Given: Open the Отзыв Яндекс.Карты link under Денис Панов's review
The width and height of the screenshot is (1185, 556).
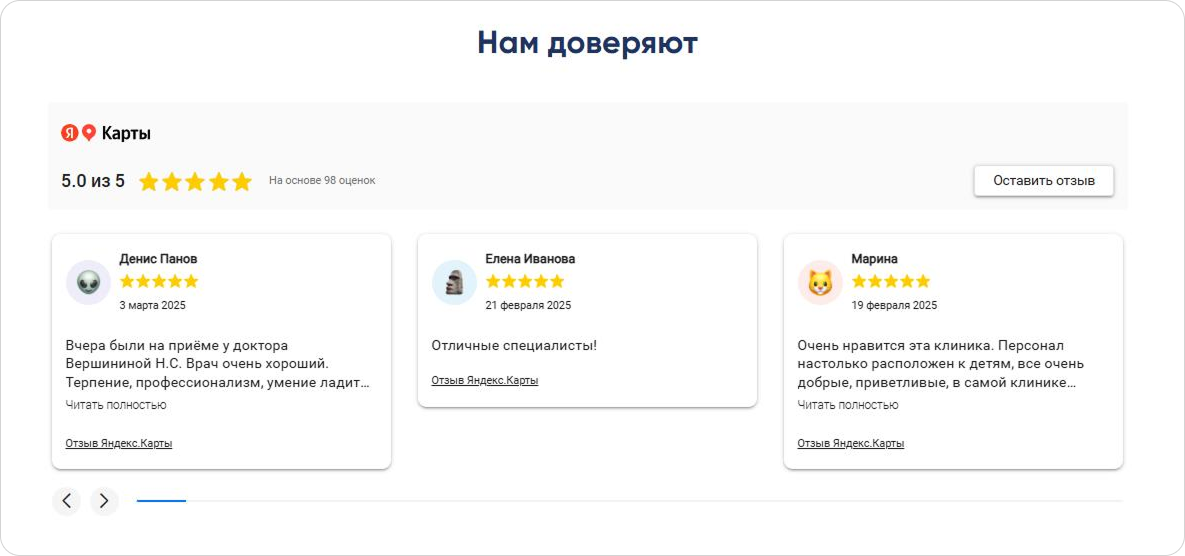Looking at the screenshot, I should [119, 443].
